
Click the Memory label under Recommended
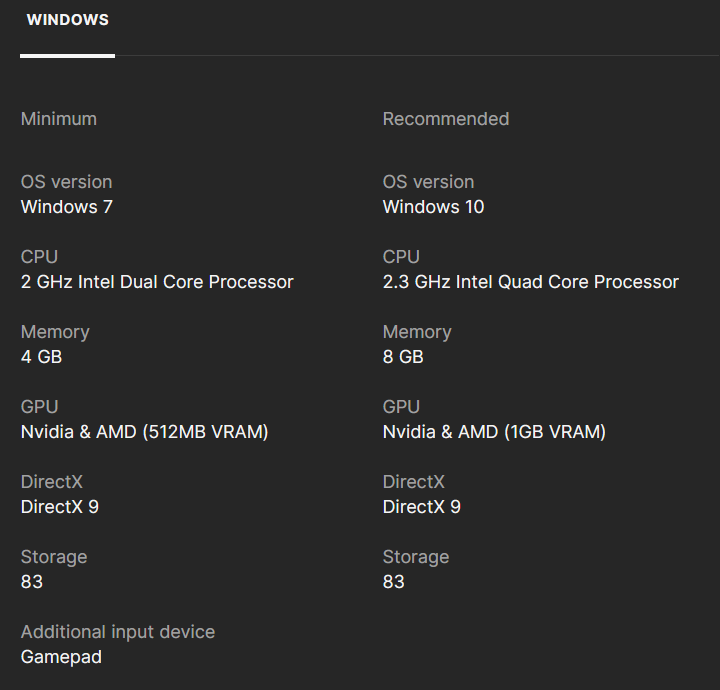pos(417,332)
